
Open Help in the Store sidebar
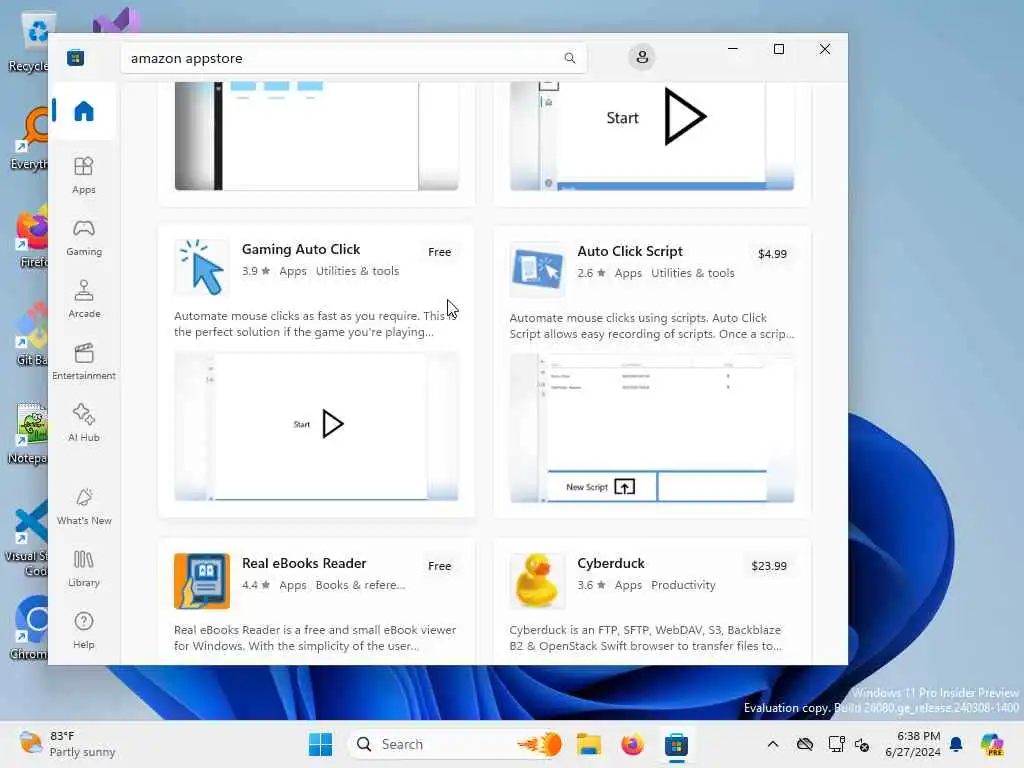coord(84,630)
